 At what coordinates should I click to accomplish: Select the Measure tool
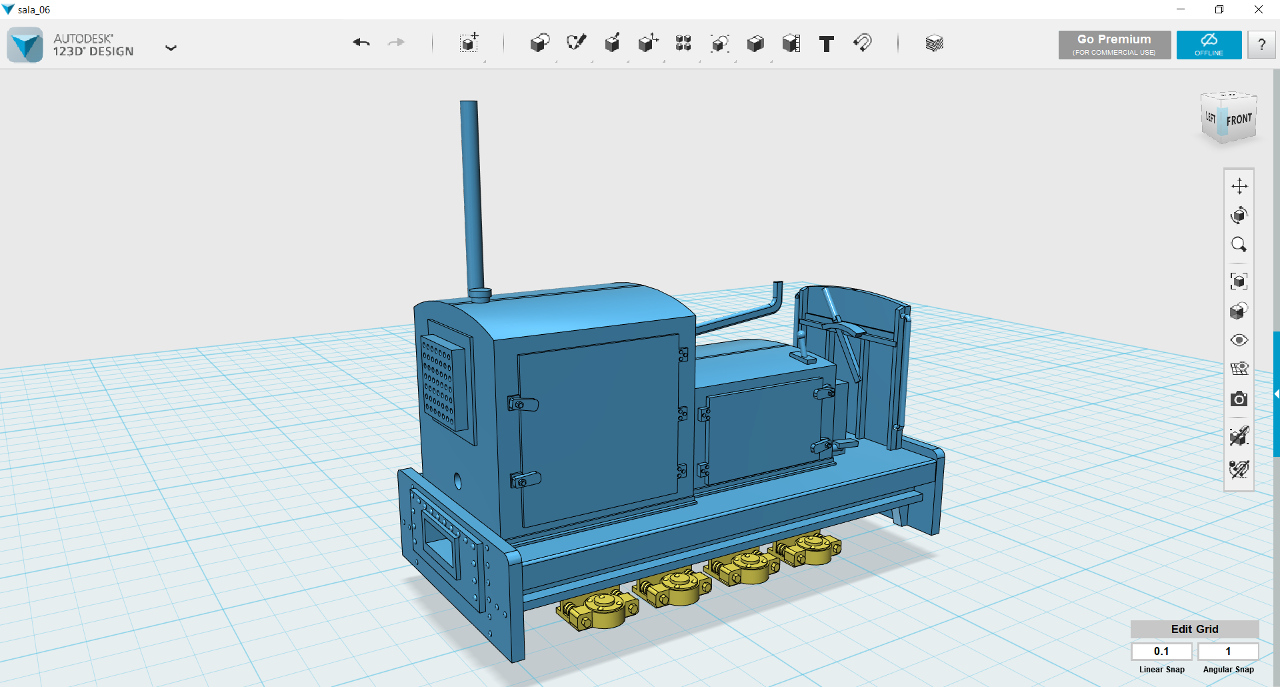(791, 43)
